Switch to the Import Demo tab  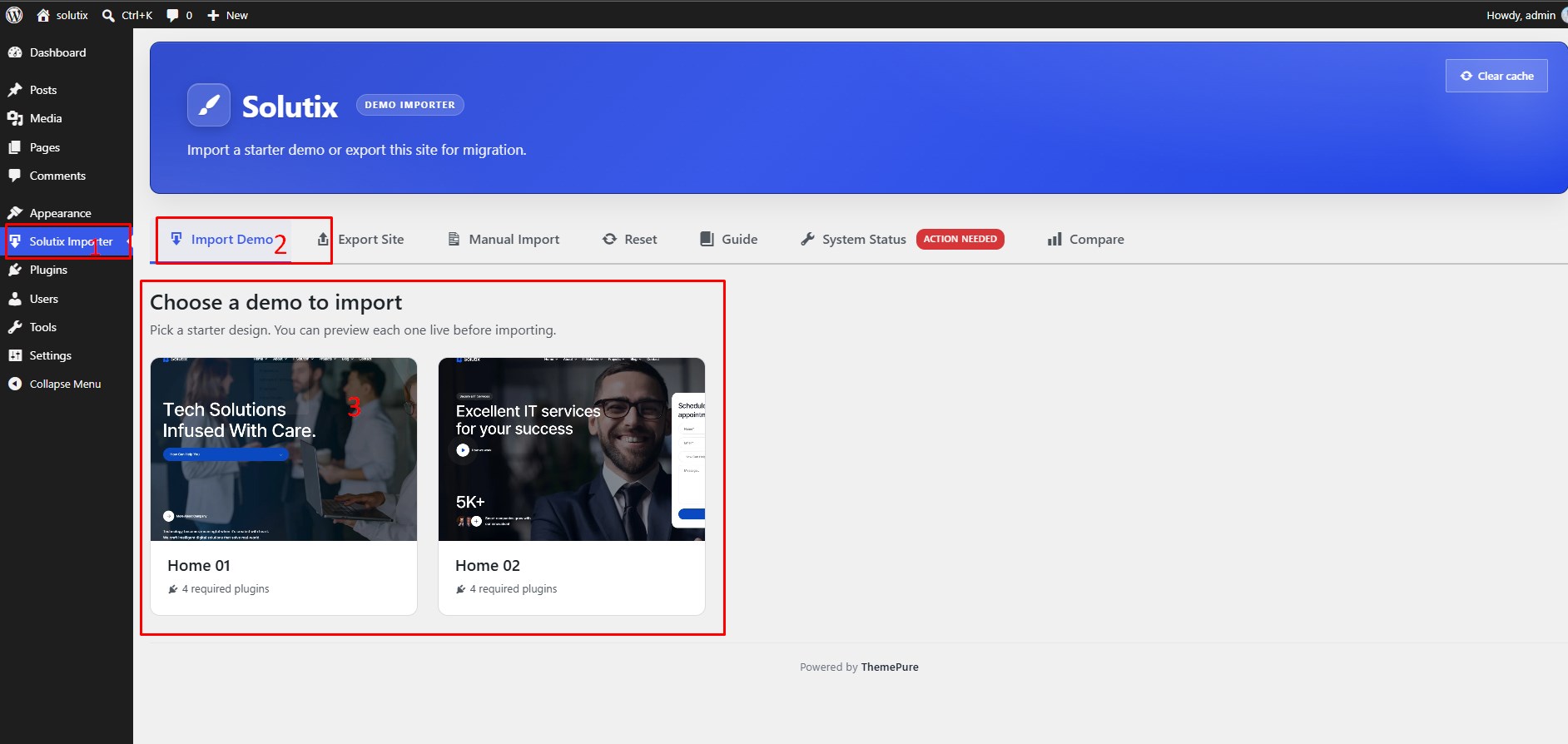[221, 240]
